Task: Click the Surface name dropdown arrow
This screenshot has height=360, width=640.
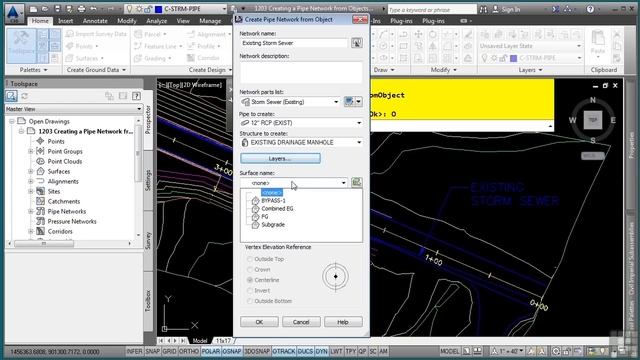Action: [x=344, y=183]
